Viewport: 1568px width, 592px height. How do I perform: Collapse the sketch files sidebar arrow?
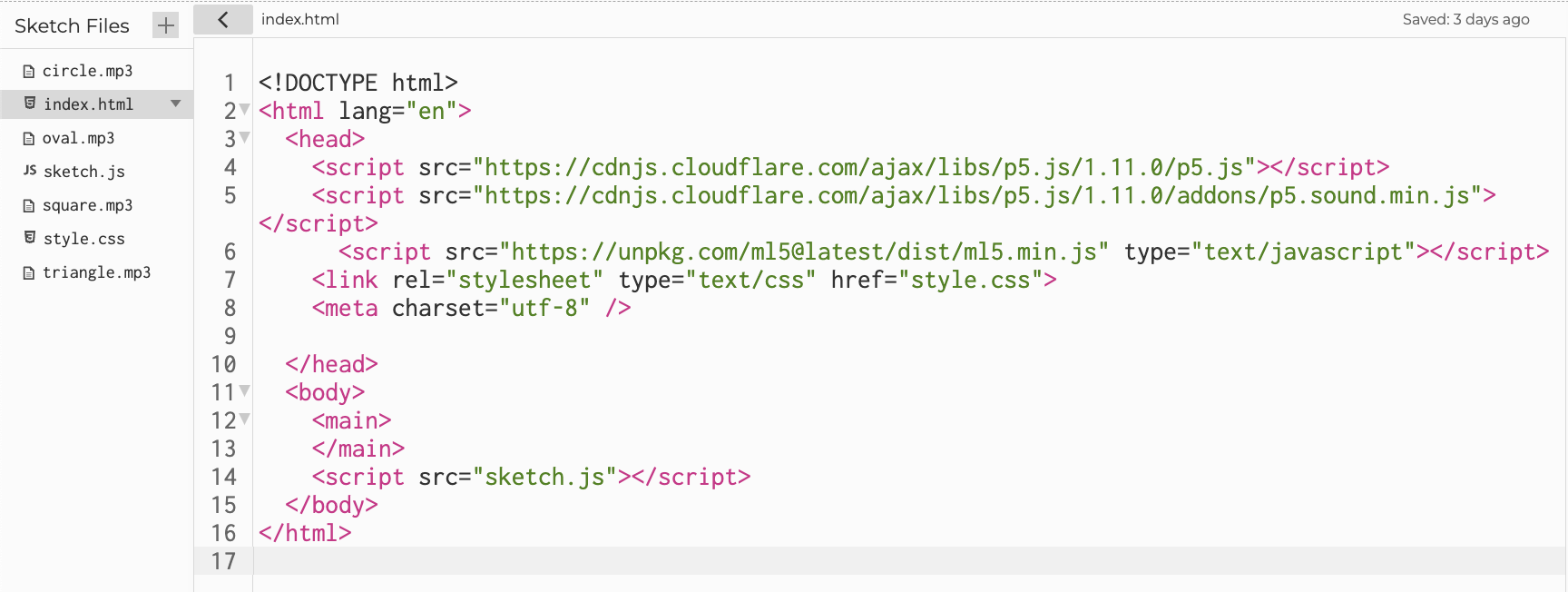(222, 20)
